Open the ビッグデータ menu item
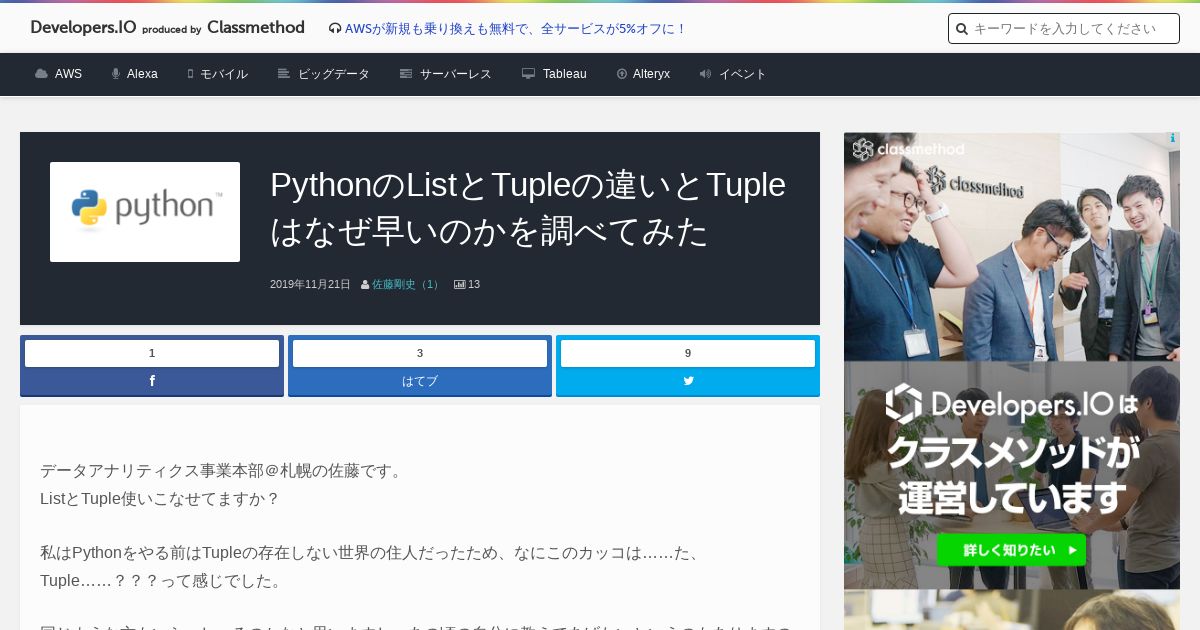This screenshot has height=630, width=1200. point(334,74)
